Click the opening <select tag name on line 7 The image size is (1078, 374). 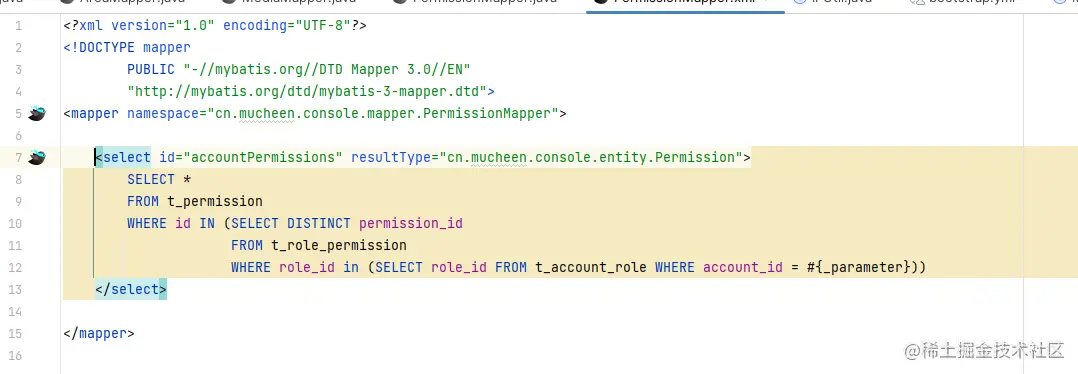[127, 157]
